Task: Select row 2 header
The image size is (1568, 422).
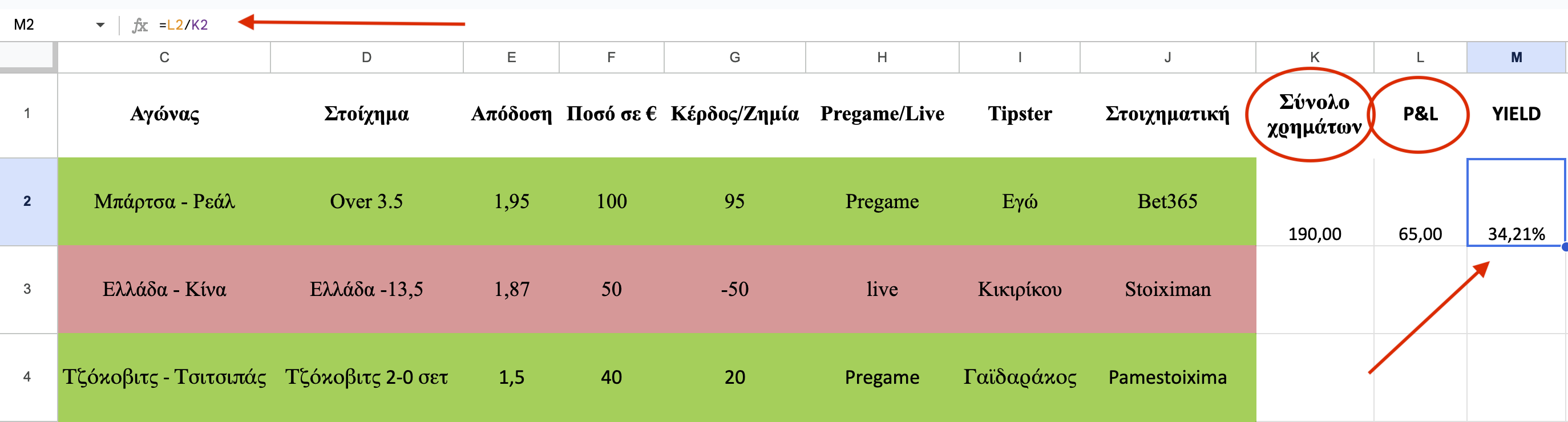Action: (x=28, y=202)
